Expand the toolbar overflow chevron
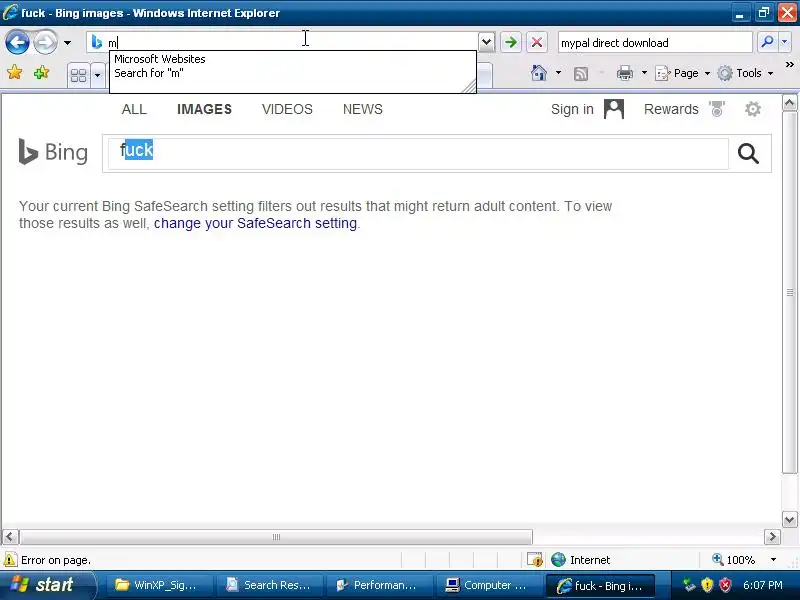The image size is (800, 600). (789, 65)
